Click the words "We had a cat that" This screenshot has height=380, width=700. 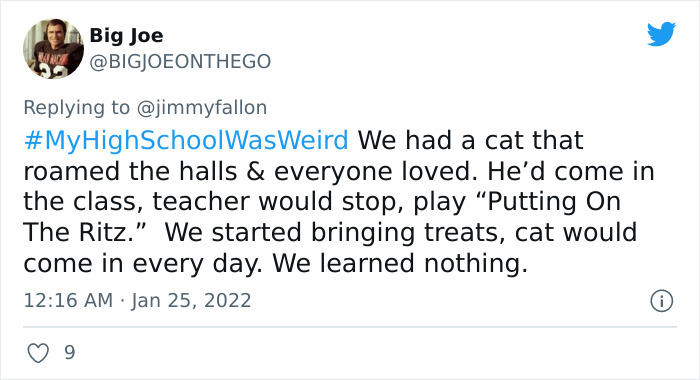pos(471,140)
